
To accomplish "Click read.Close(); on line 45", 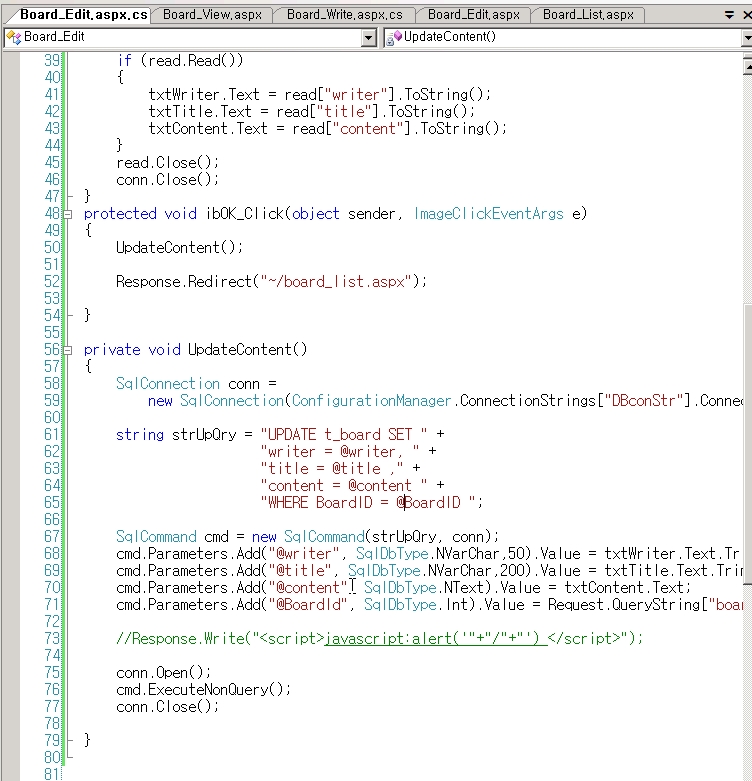I will click(x=167, y=163).
